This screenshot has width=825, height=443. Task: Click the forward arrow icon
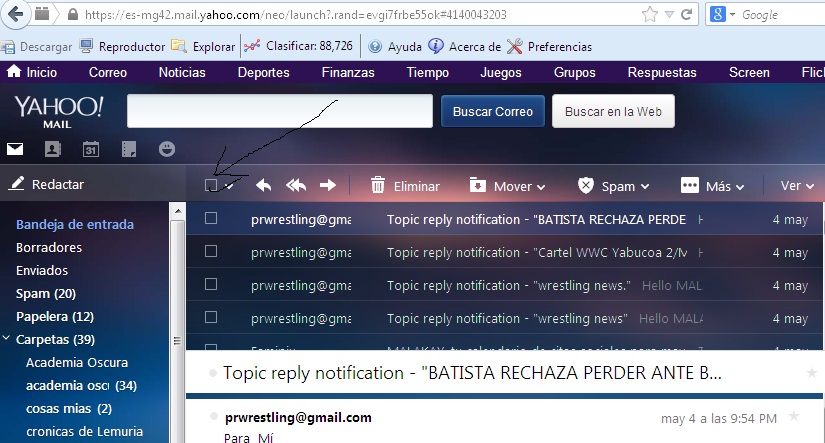point(328,185)
